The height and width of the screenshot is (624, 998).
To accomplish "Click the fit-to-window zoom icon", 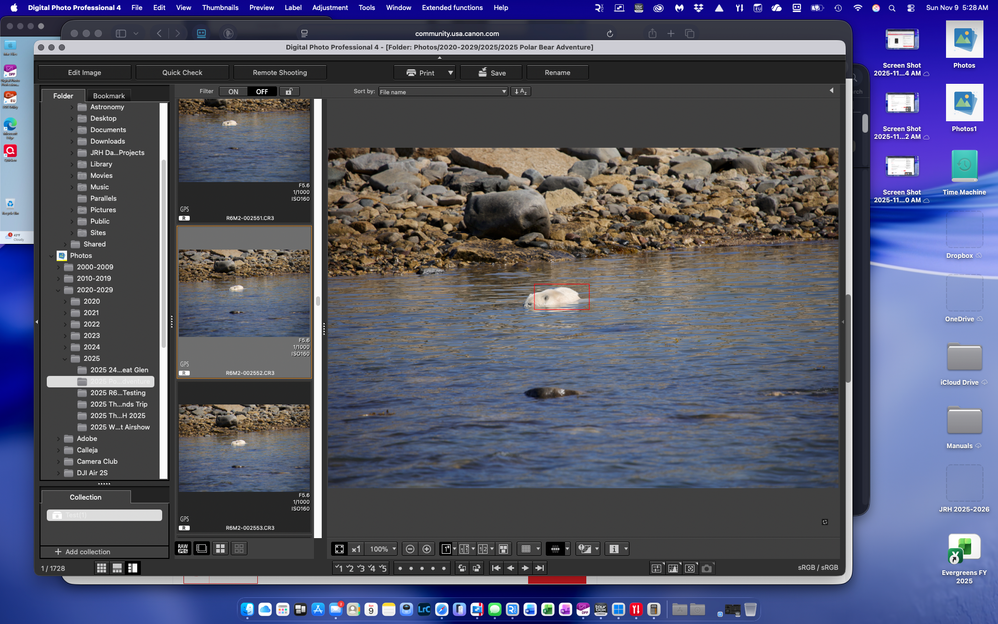I will point(340,549).
